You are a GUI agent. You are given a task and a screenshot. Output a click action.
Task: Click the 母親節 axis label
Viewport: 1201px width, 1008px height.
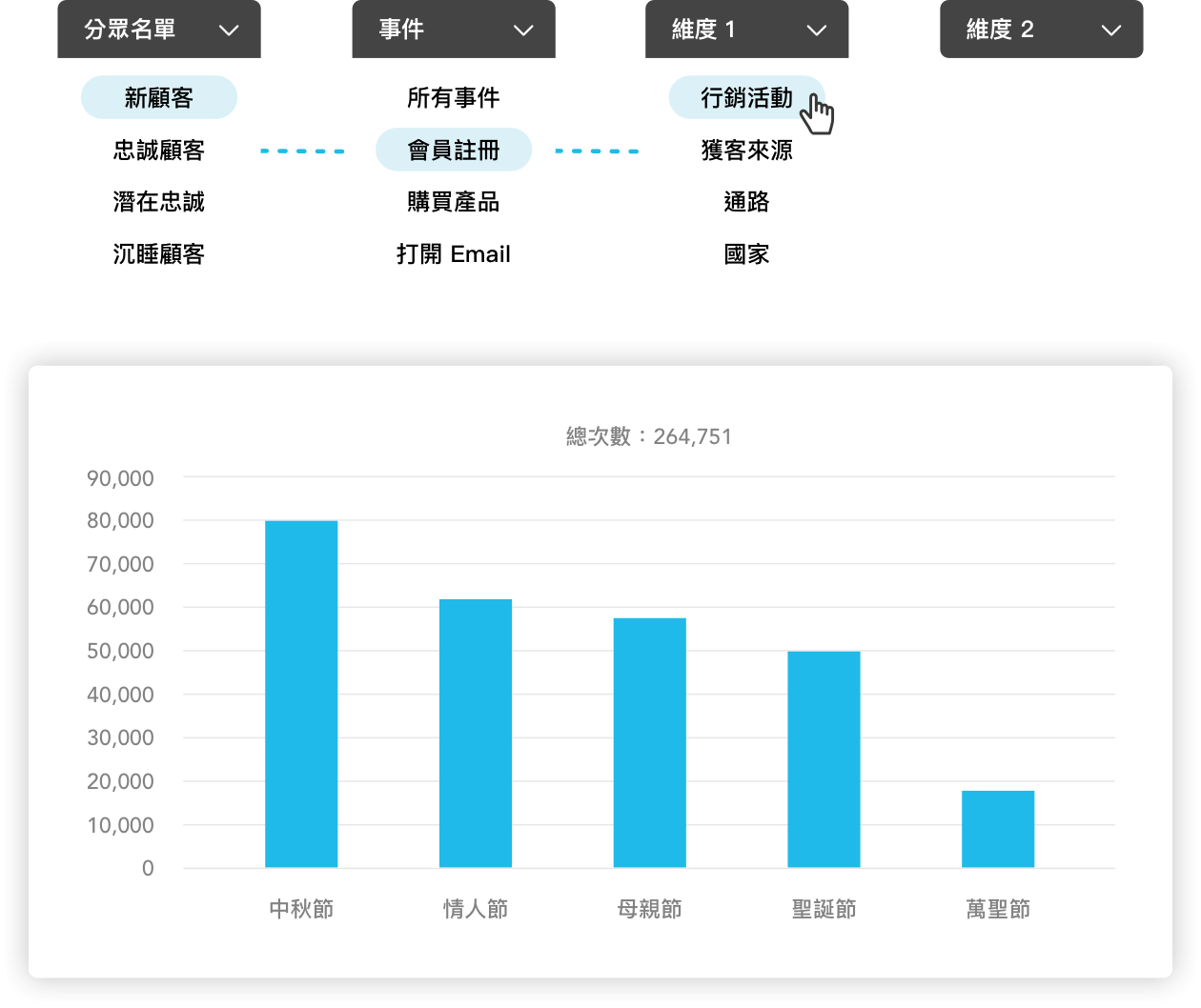(x=650, y=909)
